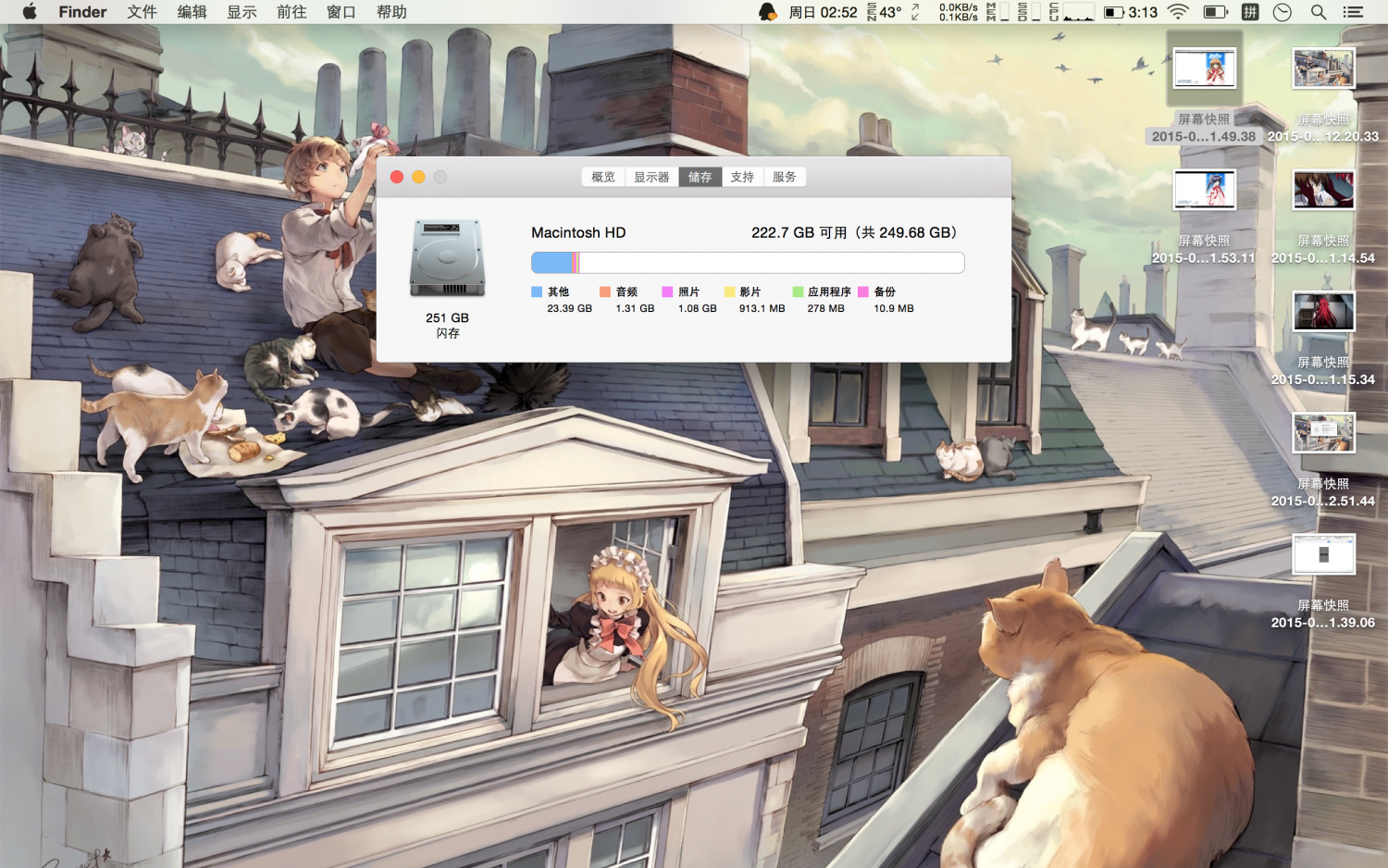This screenshot has width=1388, height=868.
Task: Select the 屏幕快照 1.14.54 desktop thumbnail
Action: click(x=1323, y=190)
